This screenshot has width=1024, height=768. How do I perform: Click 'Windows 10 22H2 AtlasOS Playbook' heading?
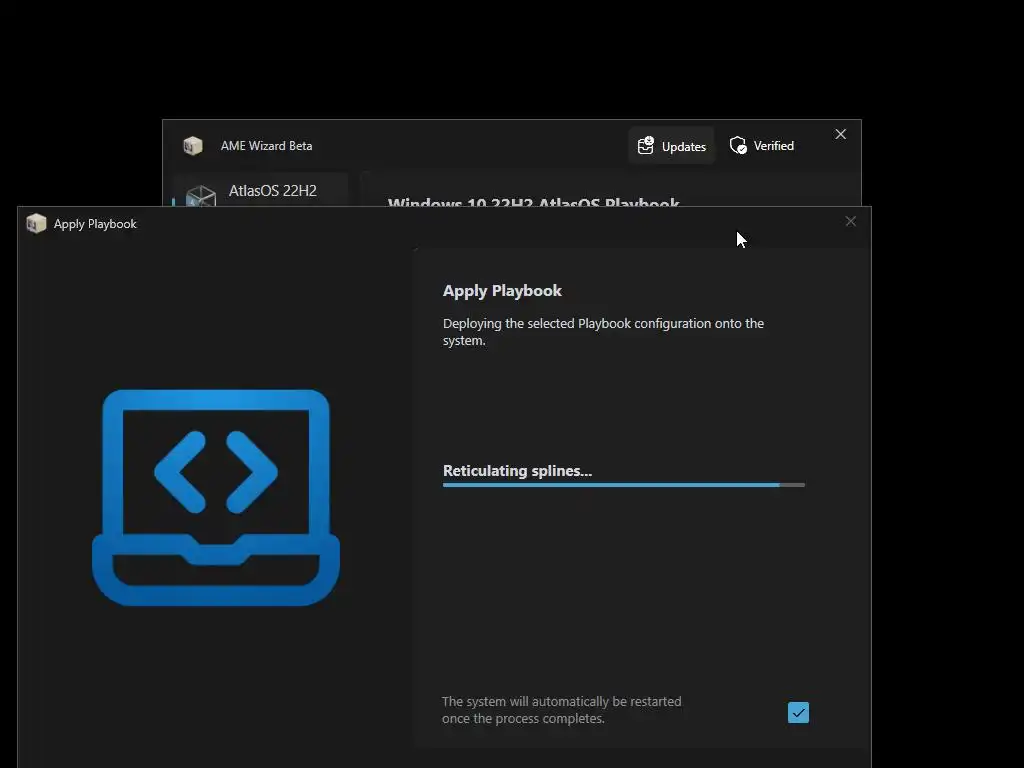(534, 201)
